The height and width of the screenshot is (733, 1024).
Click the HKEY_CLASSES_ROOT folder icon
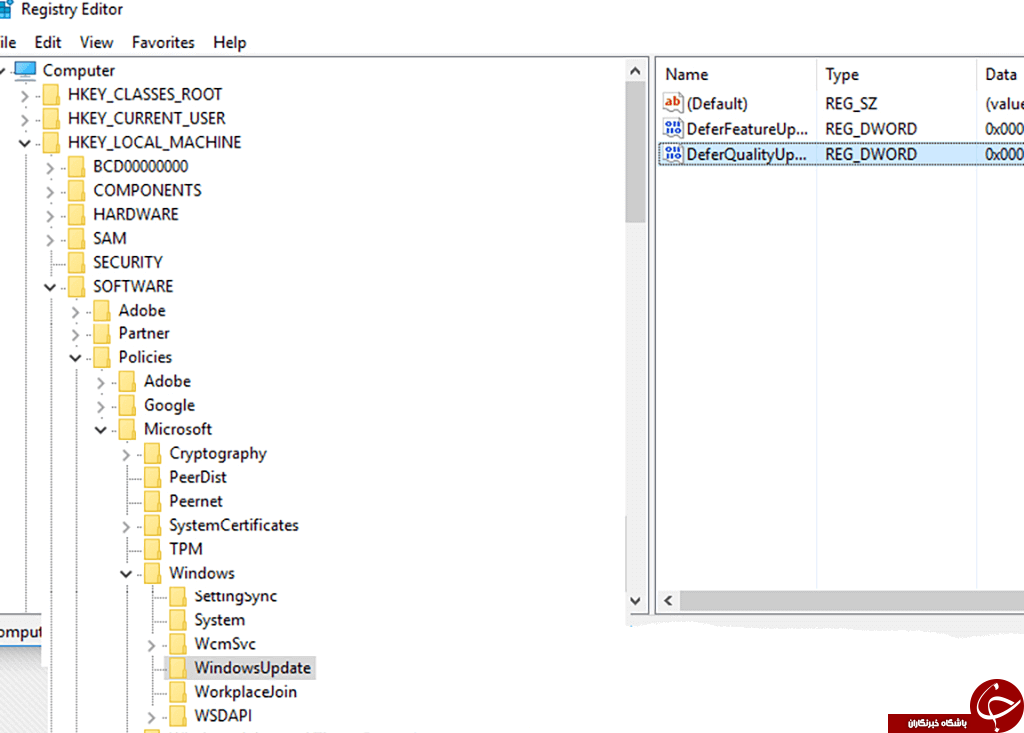click(52, 95)
